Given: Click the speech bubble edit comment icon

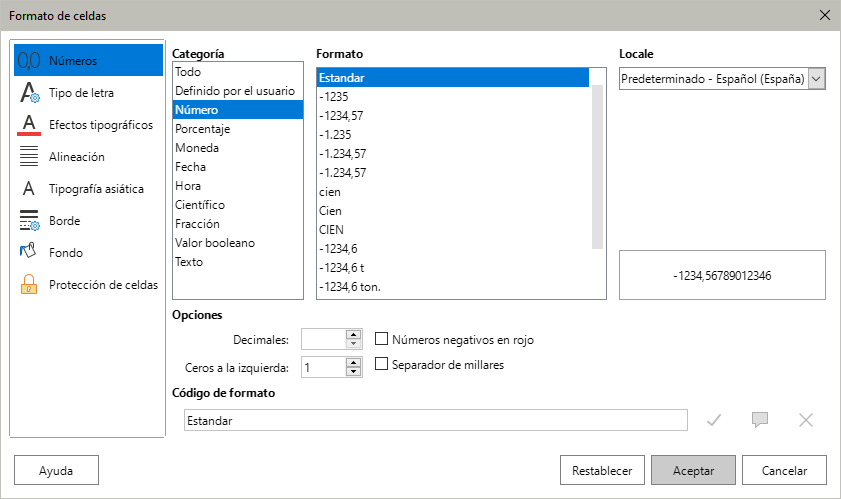Looking at the screenshot, I should click(x=760, y=420).
